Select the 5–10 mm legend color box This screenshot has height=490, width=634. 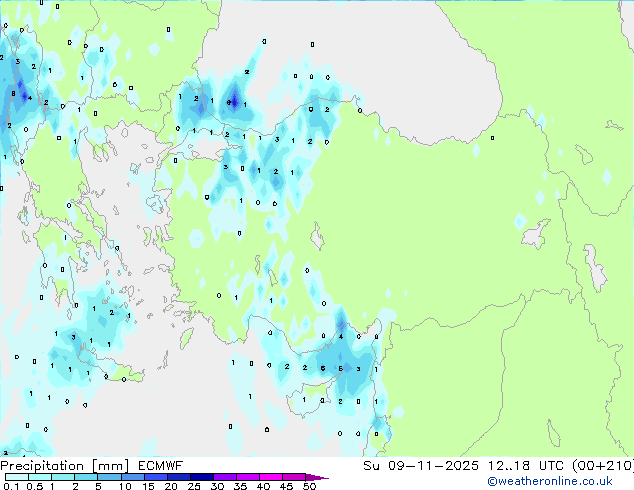pyautogui.click(x=109, y=477)
